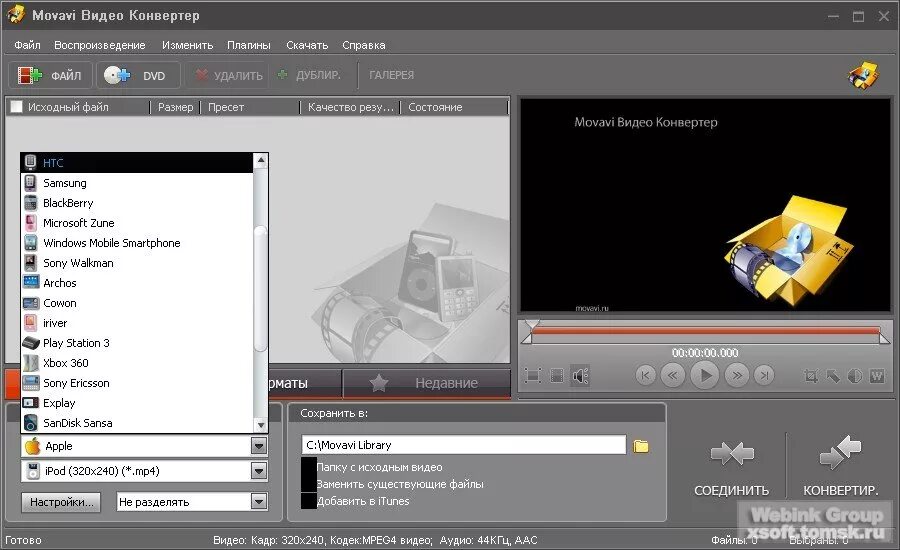The height and width of the screenshot is (550, 900).
Task: Expand the Apple device dropdown
Action: 259,446
